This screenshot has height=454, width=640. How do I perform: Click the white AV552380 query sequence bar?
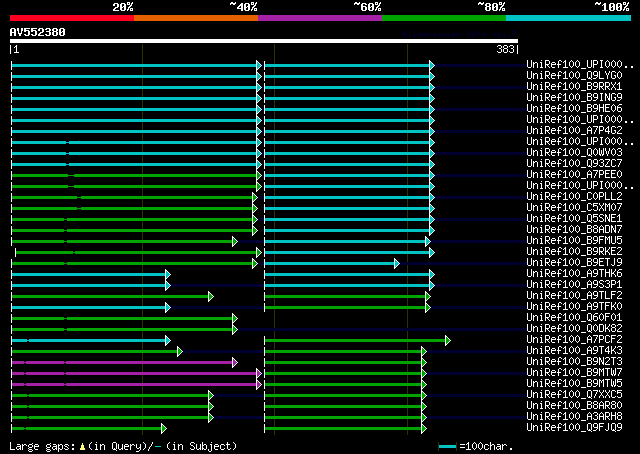[x=264, y=41]
